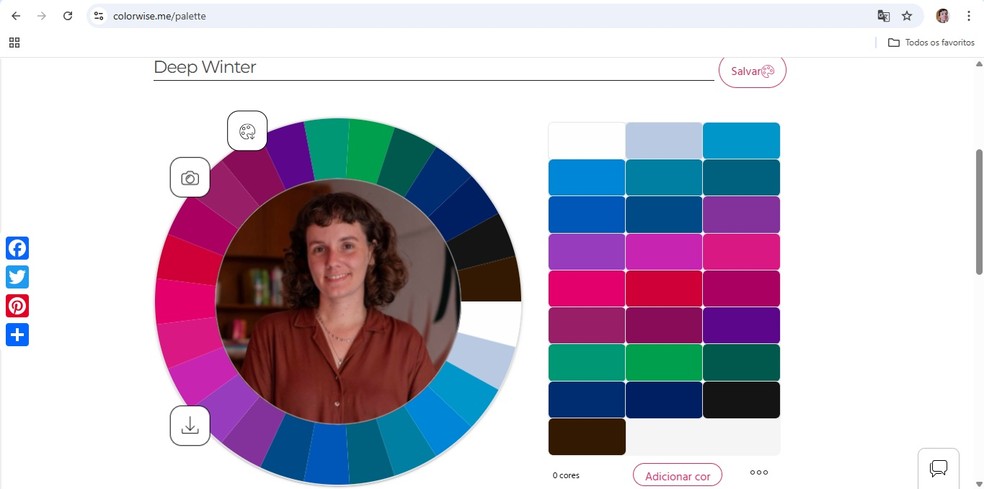This screenshot has height=489, width=984.
Task: Bookmark this page with the star icon
Action: click(907, 16)
